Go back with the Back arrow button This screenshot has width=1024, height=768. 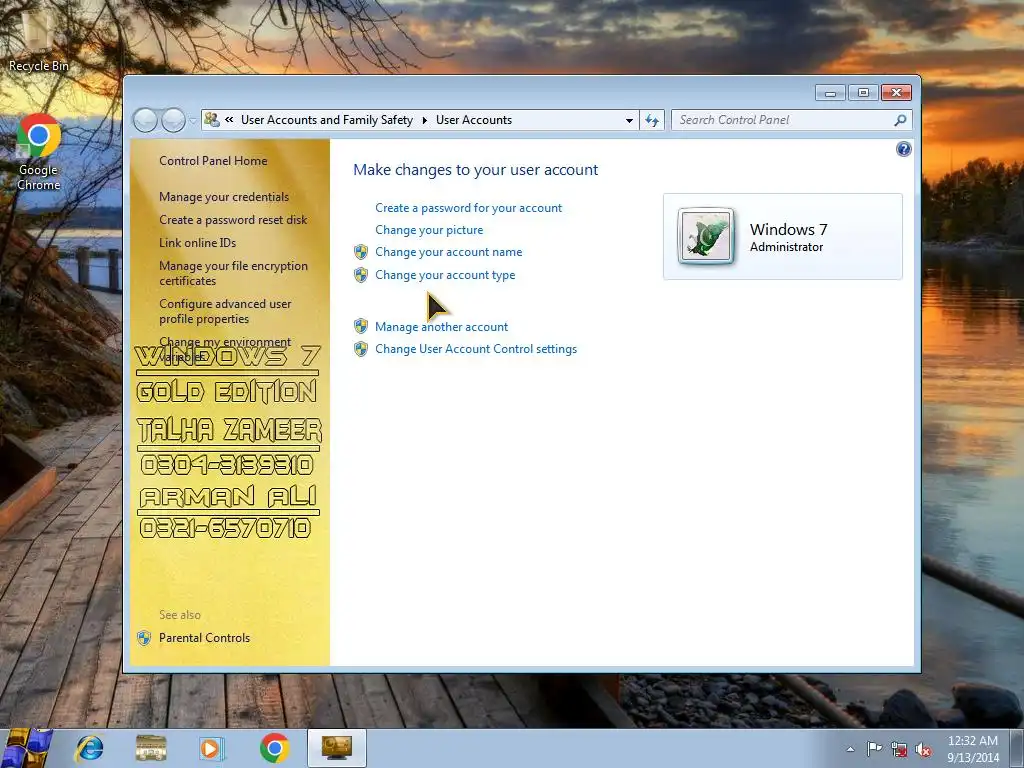coord(145,120)
